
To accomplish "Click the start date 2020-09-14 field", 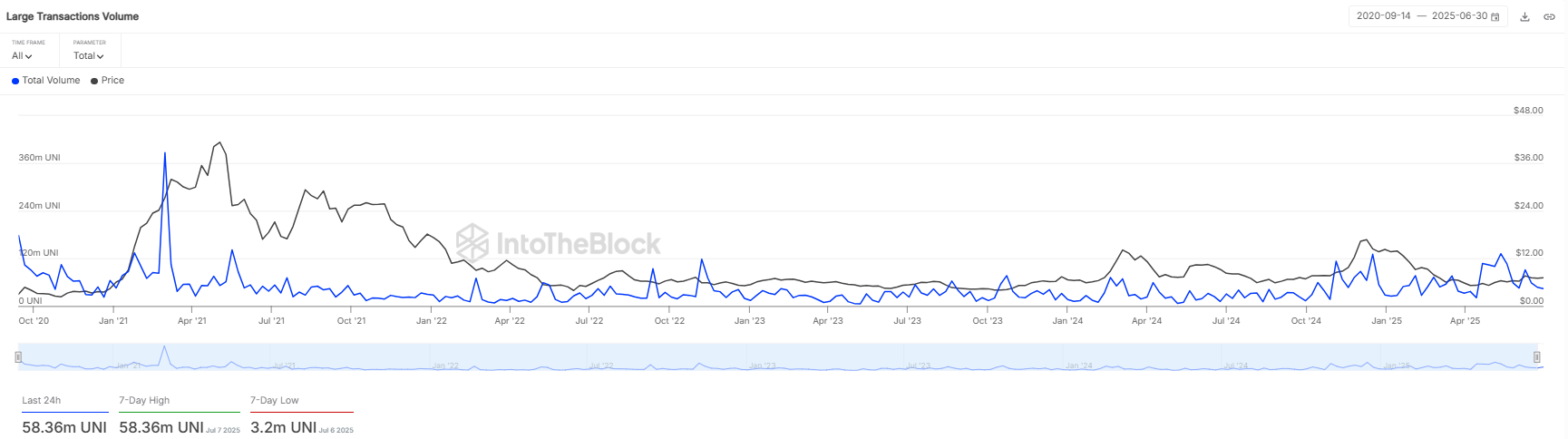I will [x=1383, y=16].
